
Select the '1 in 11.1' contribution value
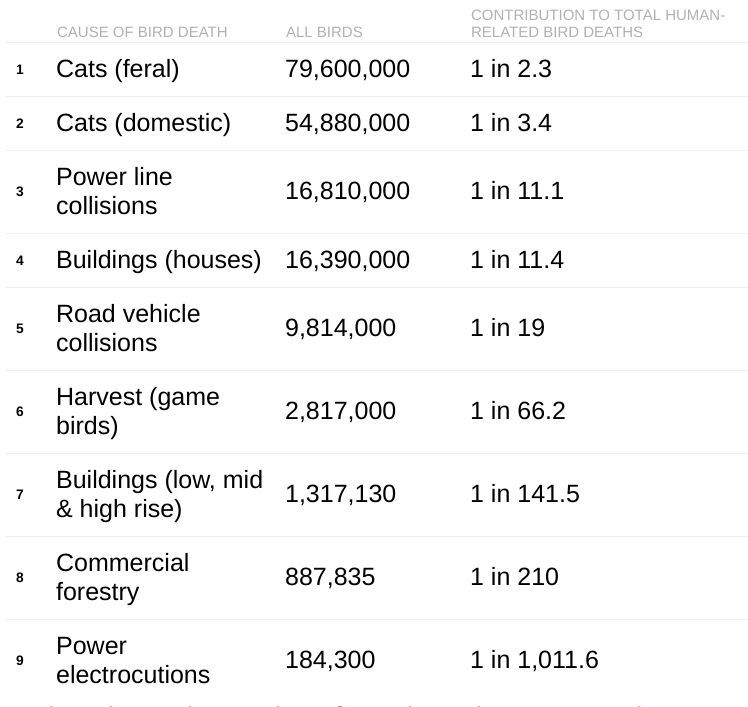(517, 191)
